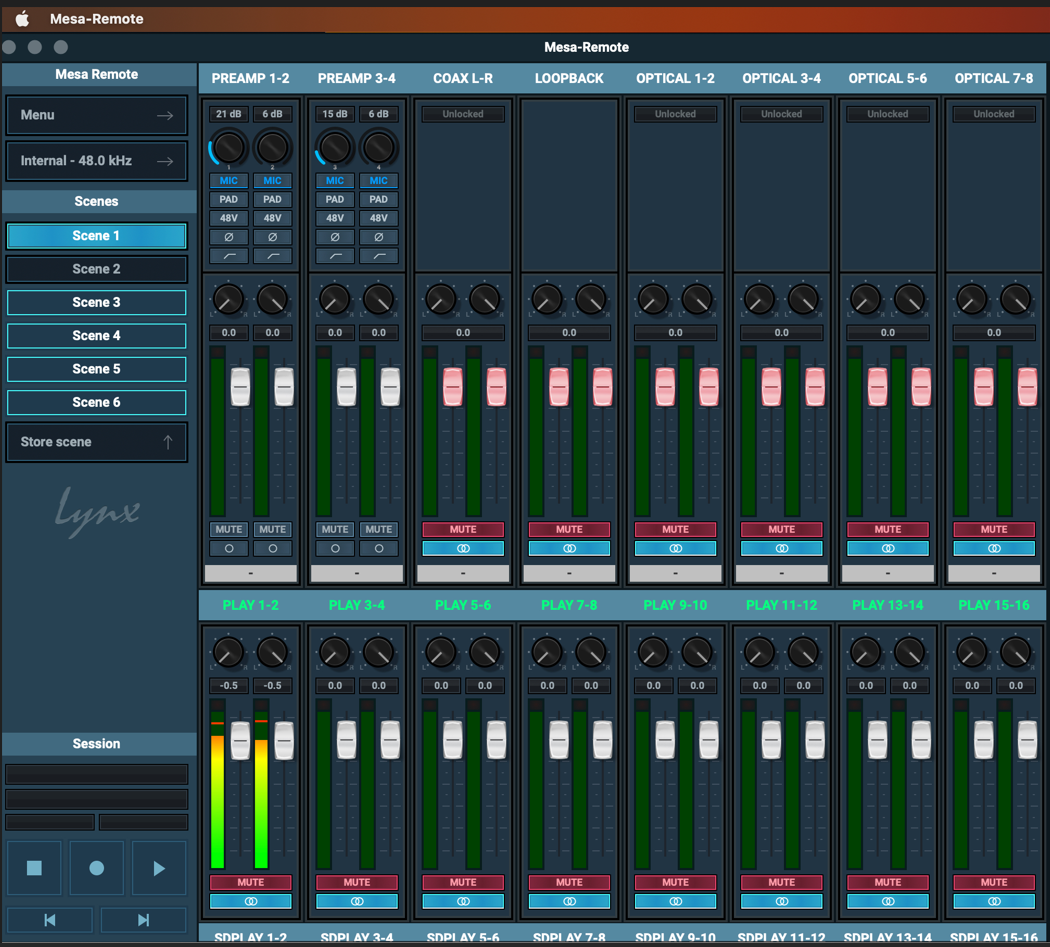Enable high-pass filter on preamp input 1
Image resolution: width=1050 pixels, height=947 pixels.
229,256
